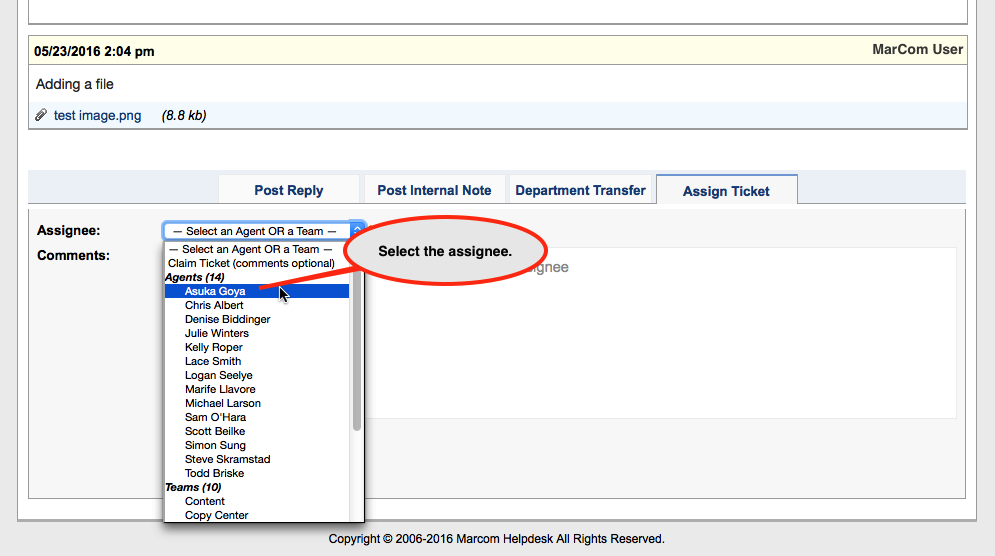This screenshot has width=995, height=556.
Task: Assign to Michael Larson
Action: (257, 403)
